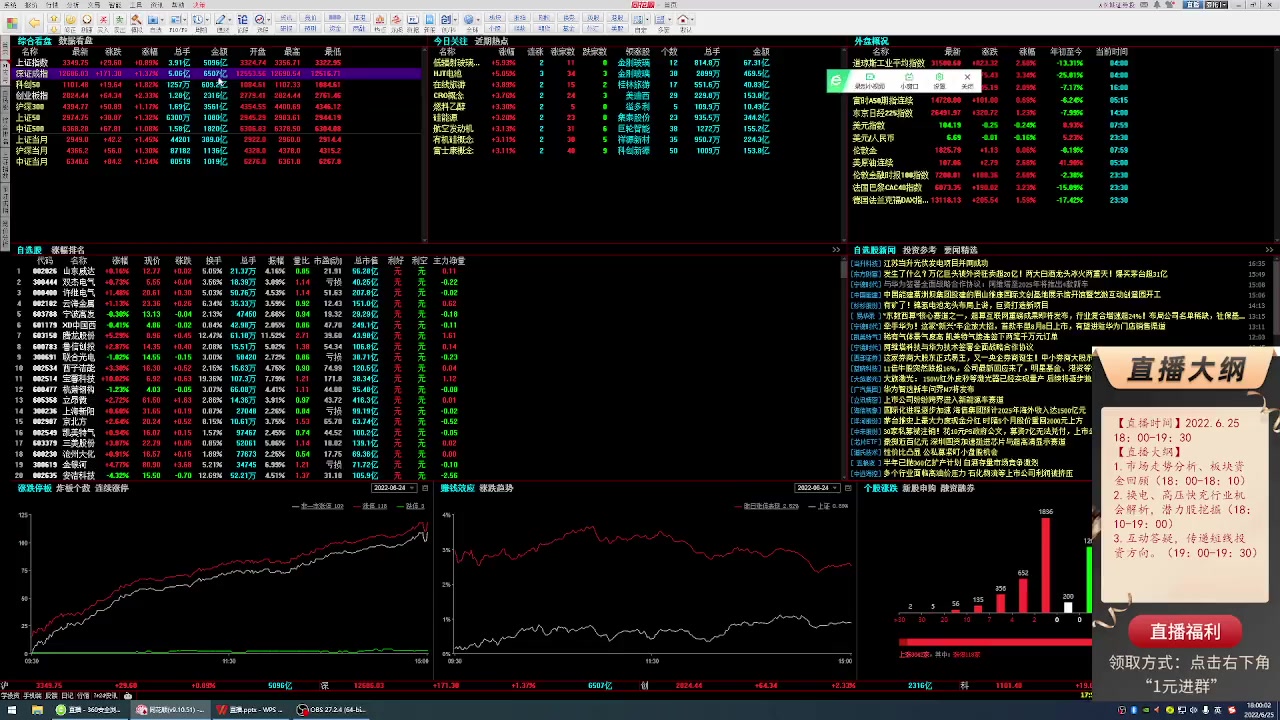Switch to the 近期热点 tab
The height and width of the screenshot is (720, 1280).
(491, 41)
